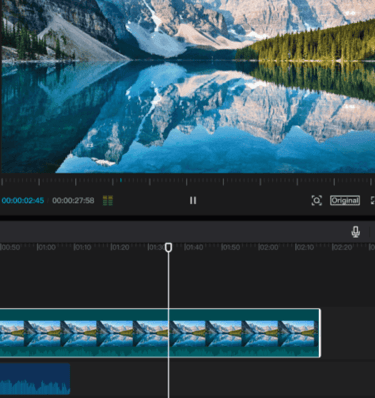
Task: Start voiceover recording with the microphone icon
Action: (x=355, y=232)
